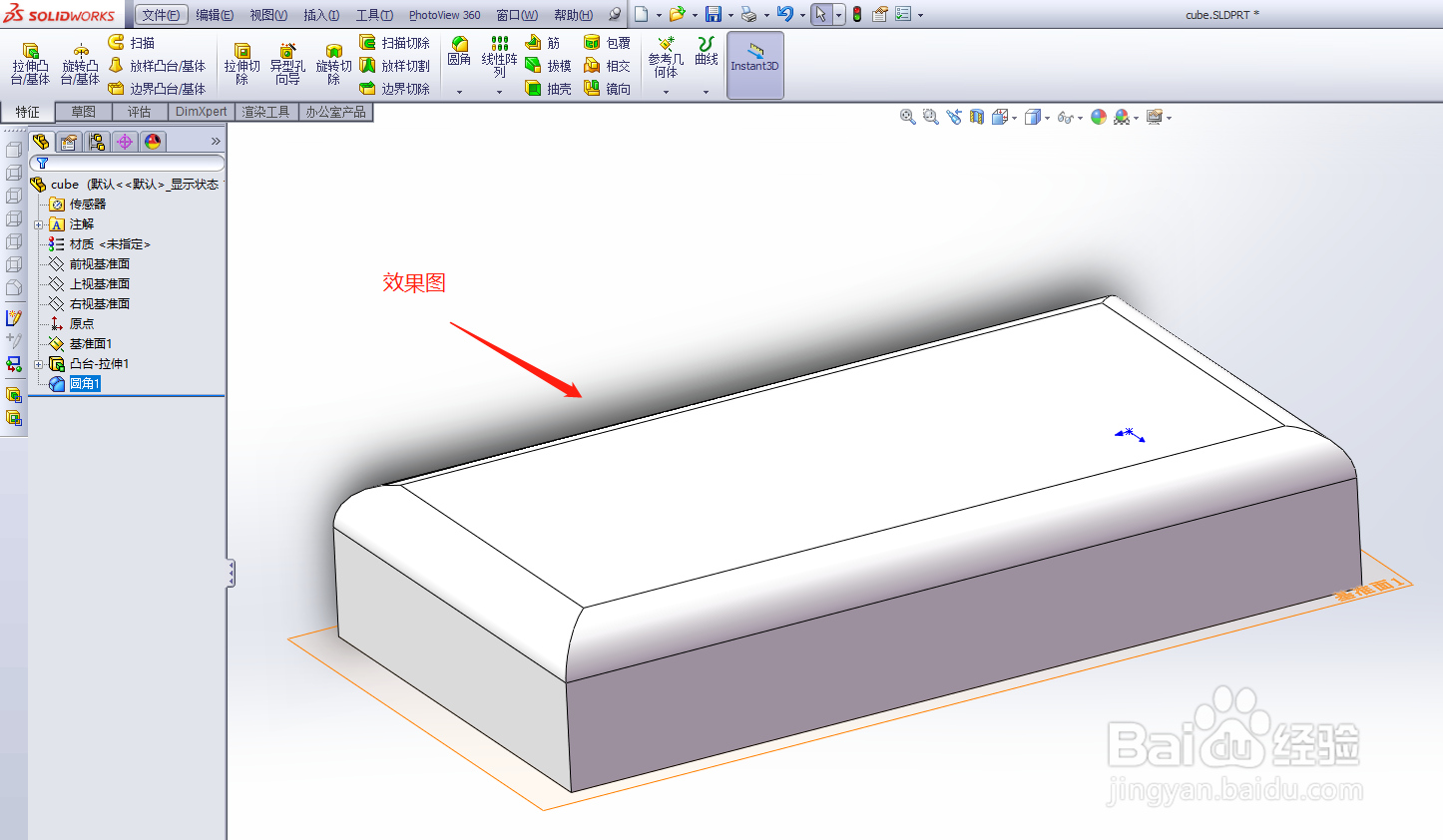Open the DisplayManager color ball tab
This screenshot has height=840, width=1443.
coord(153,142)
